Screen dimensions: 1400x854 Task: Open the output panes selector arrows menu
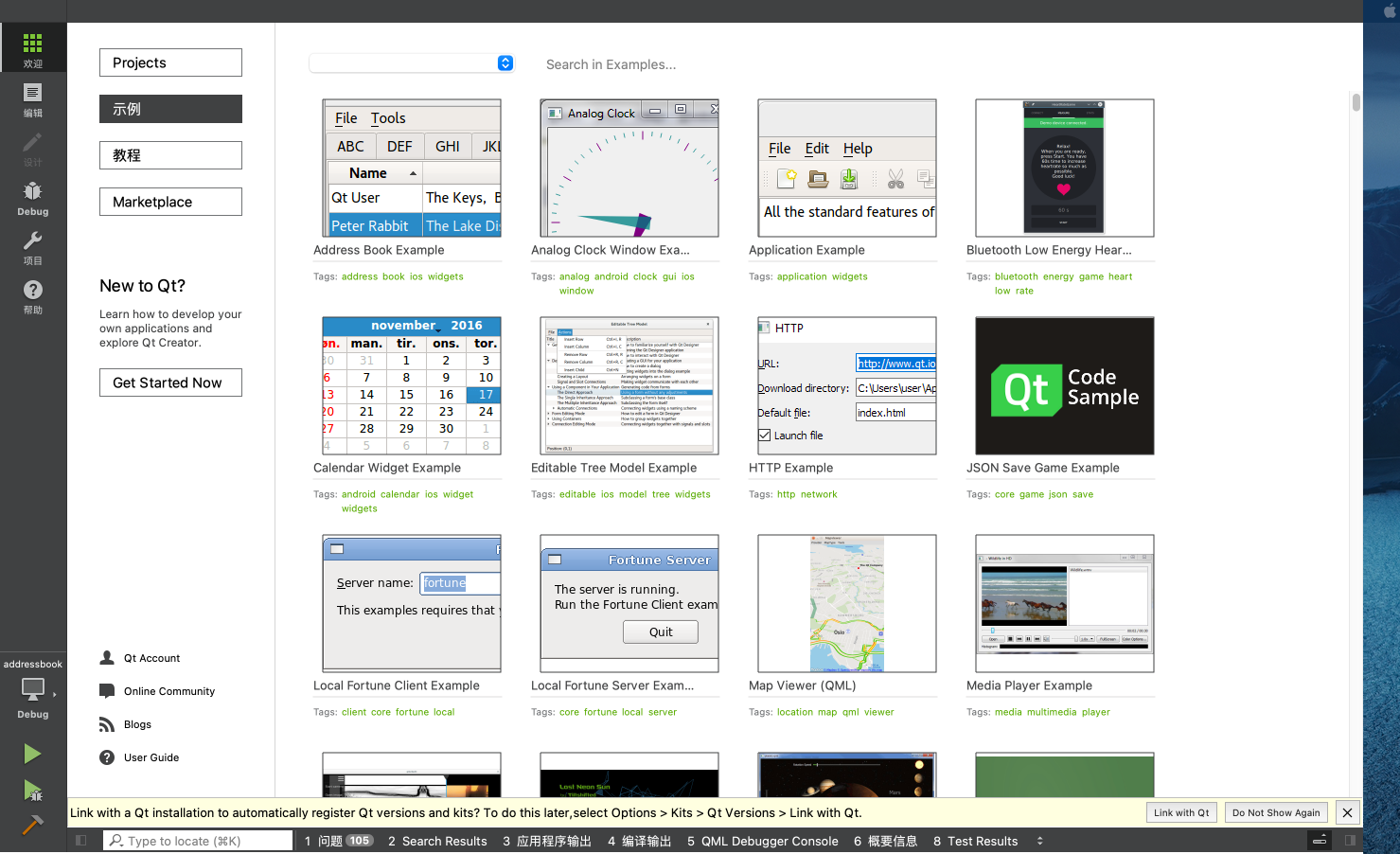pos(1039,841)
